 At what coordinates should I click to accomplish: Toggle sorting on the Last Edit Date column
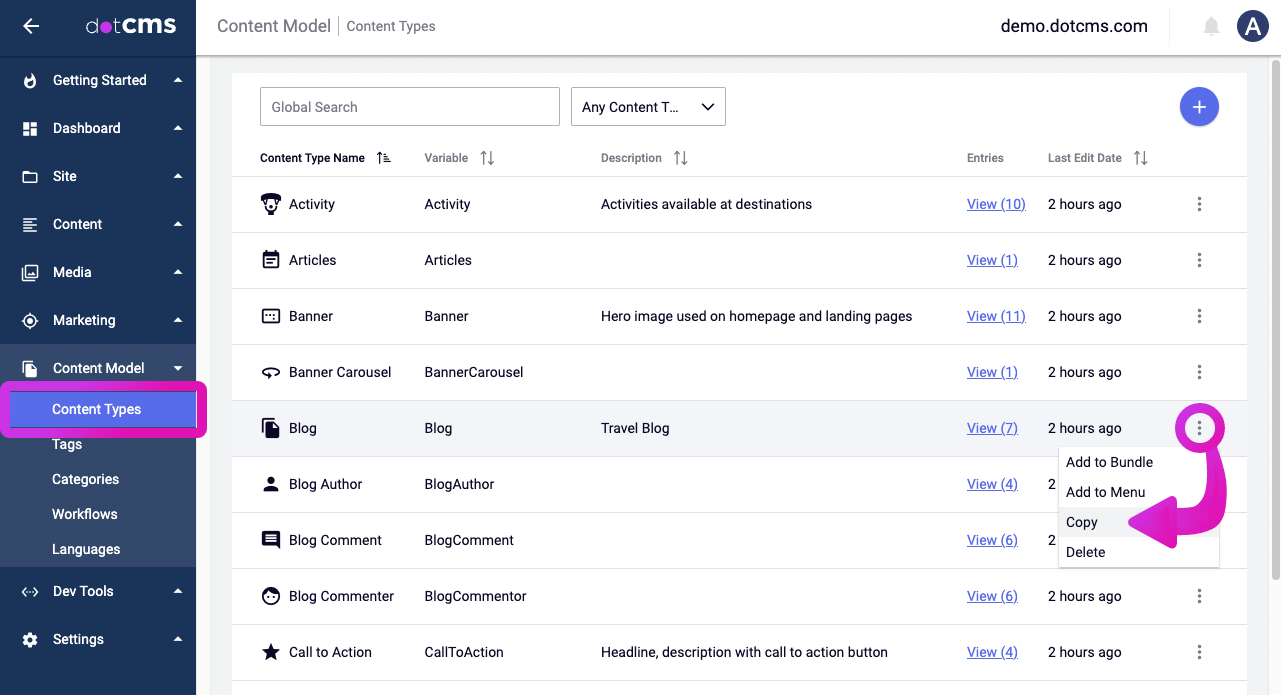point(1140,158)
